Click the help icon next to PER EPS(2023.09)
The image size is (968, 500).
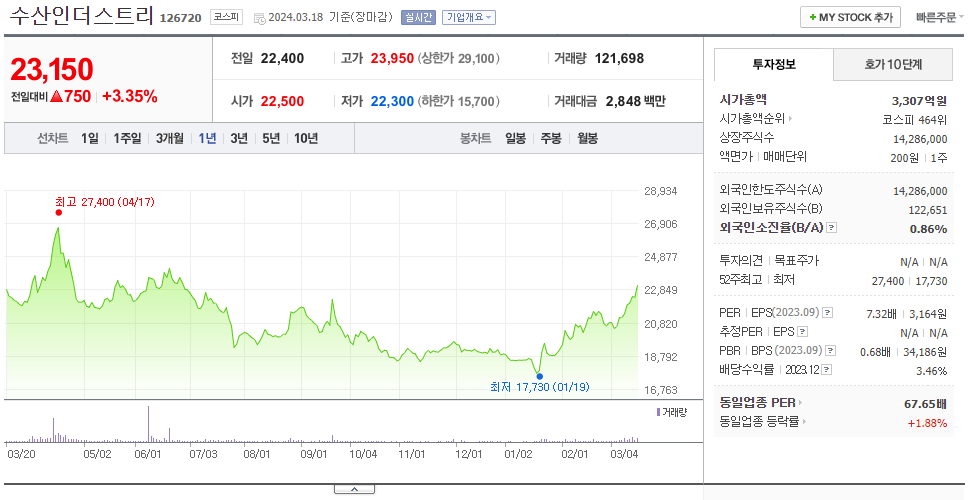coord(828,314)
